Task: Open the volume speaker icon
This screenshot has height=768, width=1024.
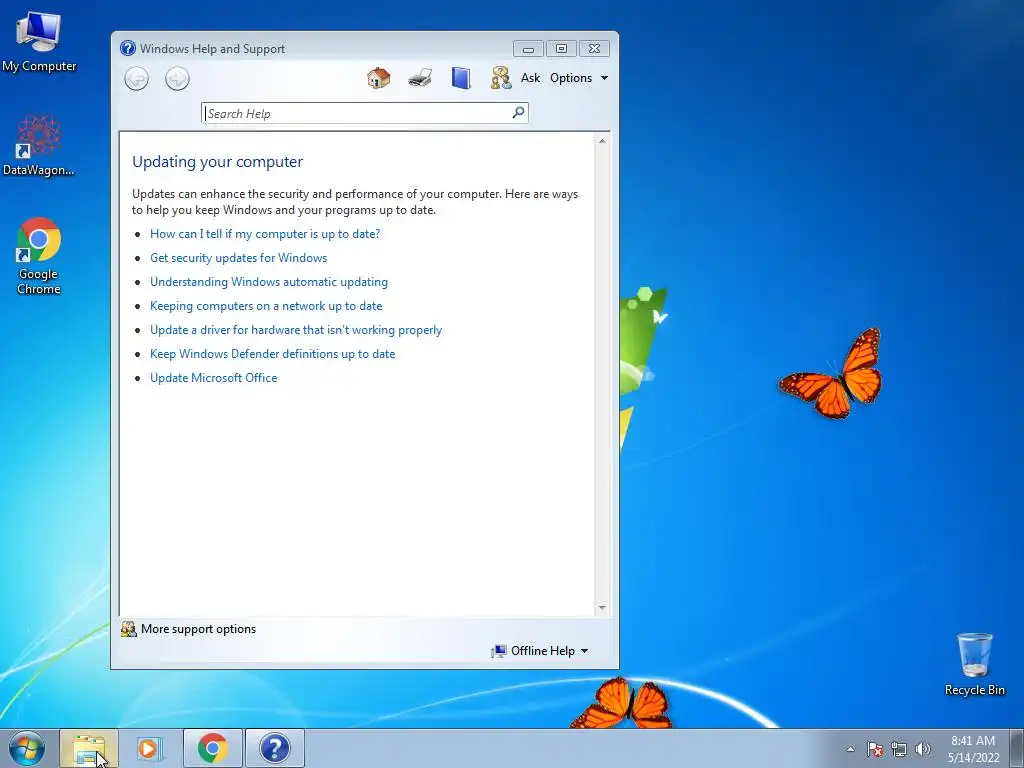Action: 923,749
